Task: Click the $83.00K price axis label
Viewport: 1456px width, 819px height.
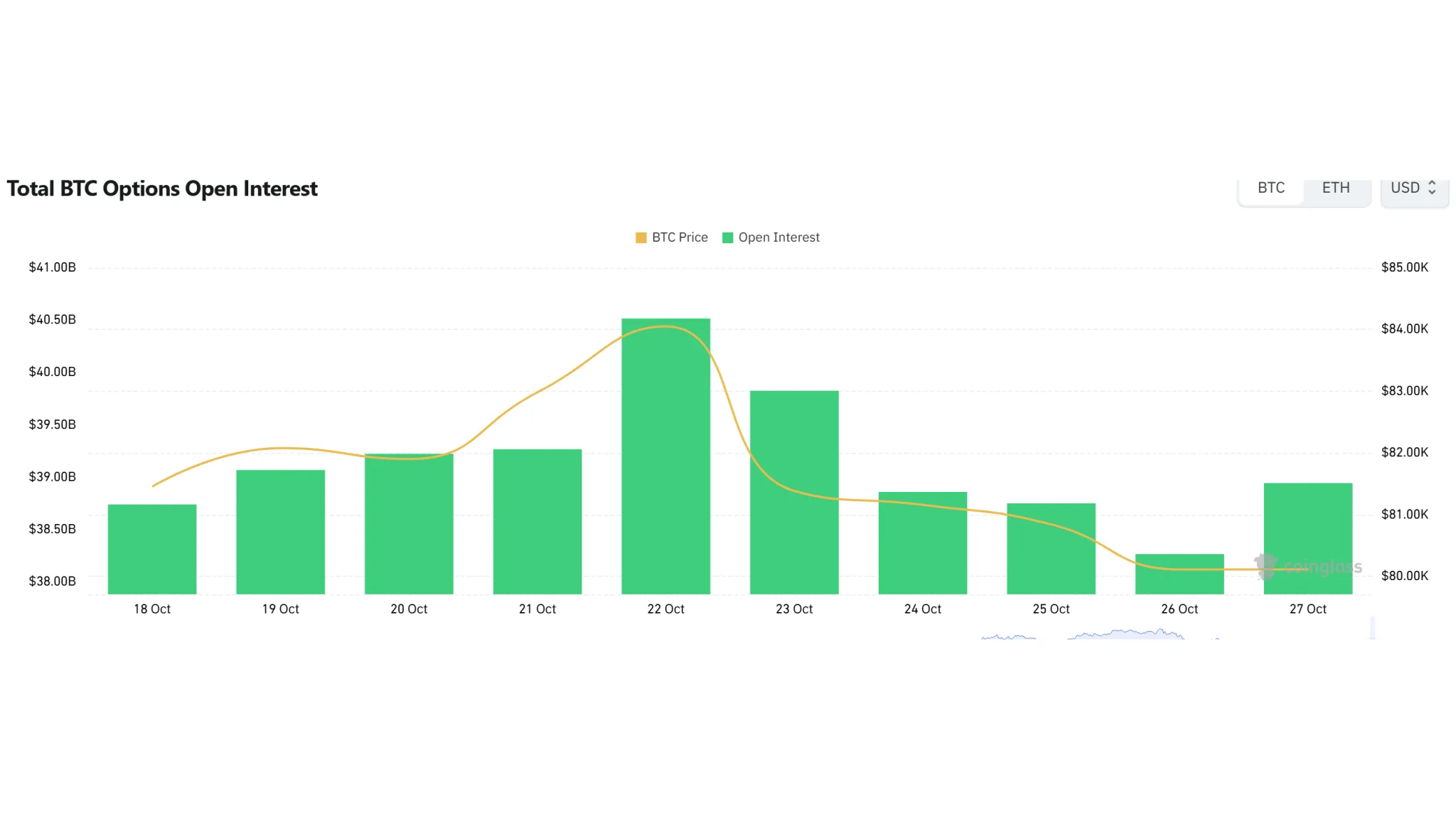Action: [x=1405, y=391]
